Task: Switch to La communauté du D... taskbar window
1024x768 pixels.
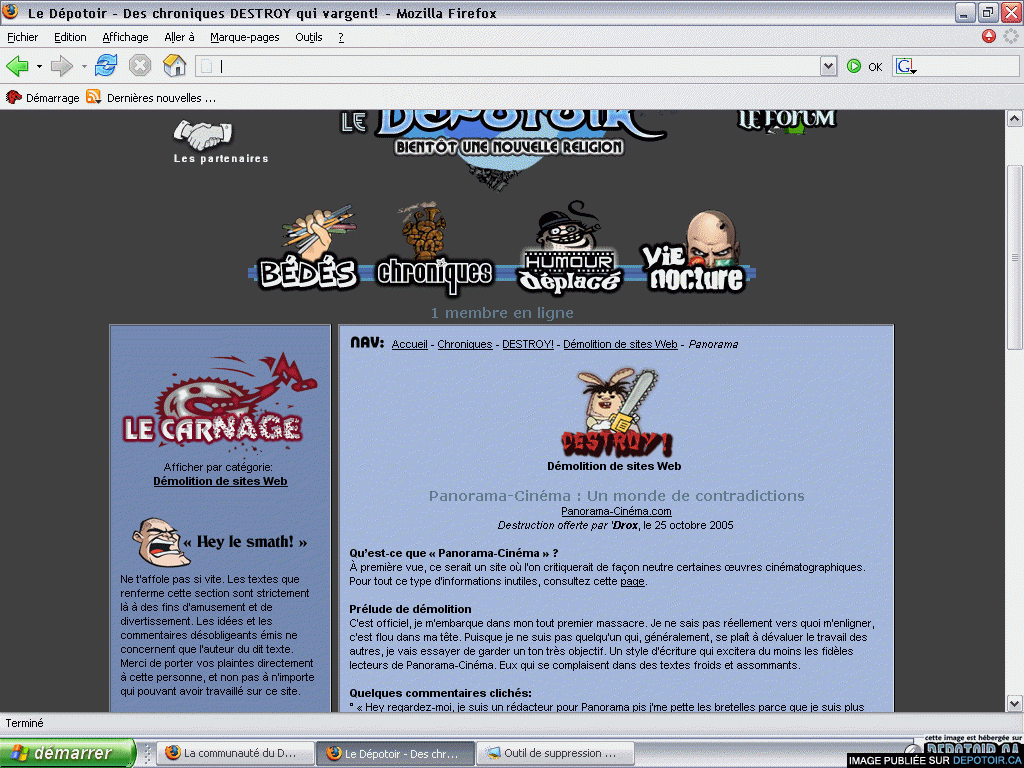Action: coord(234,753)
